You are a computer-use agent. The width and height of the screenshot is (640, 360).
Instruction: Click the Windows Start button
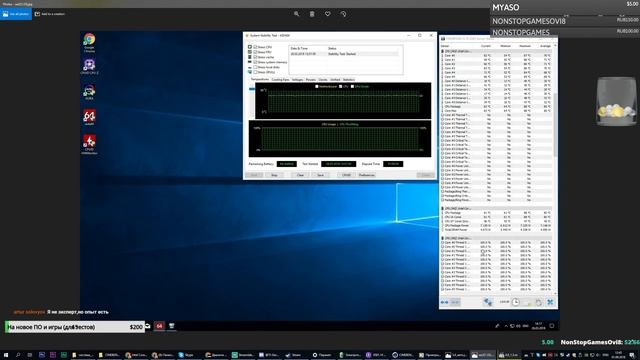pos(6,355)
